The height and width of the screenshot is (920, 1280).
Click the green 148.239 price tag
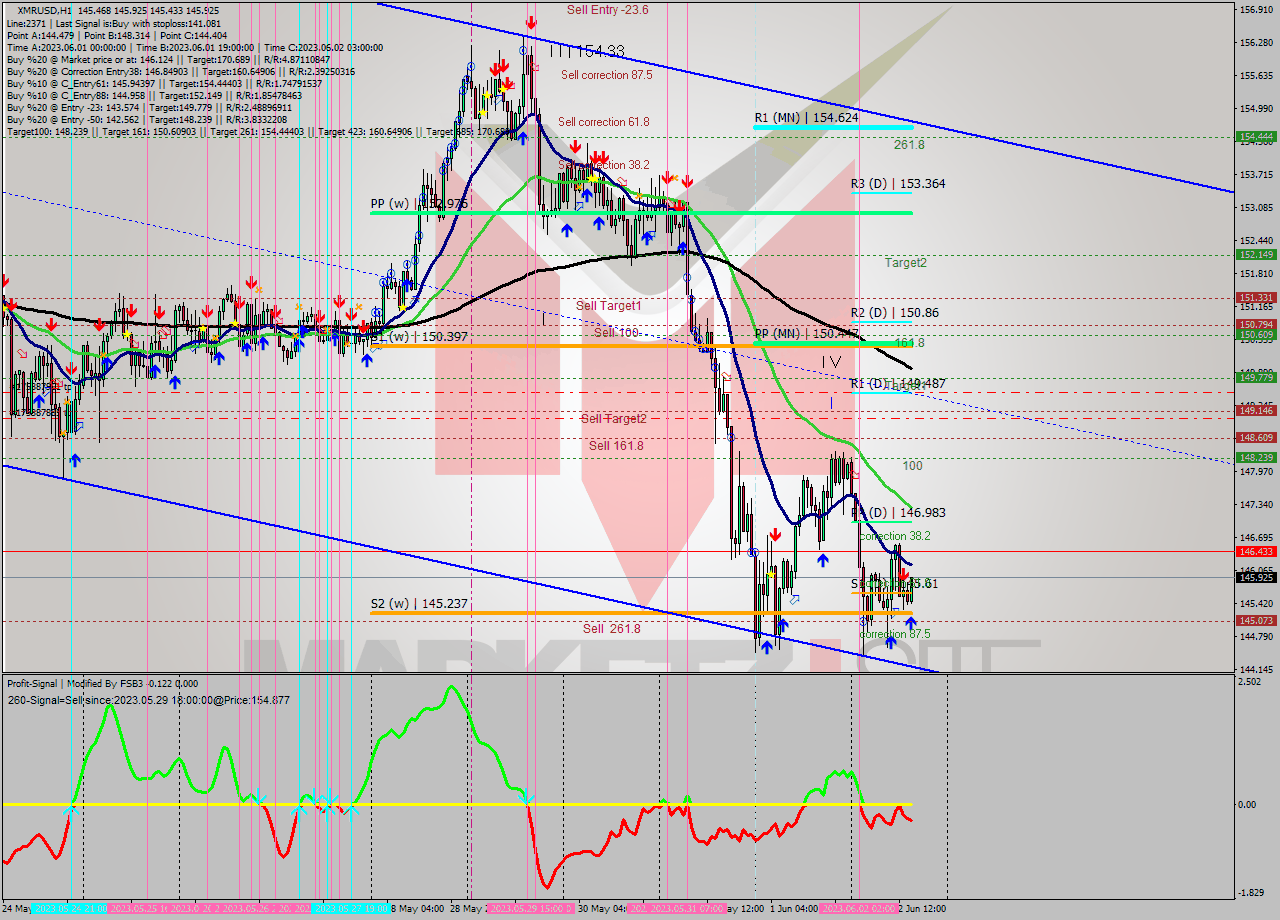(x=1255, y=457)
